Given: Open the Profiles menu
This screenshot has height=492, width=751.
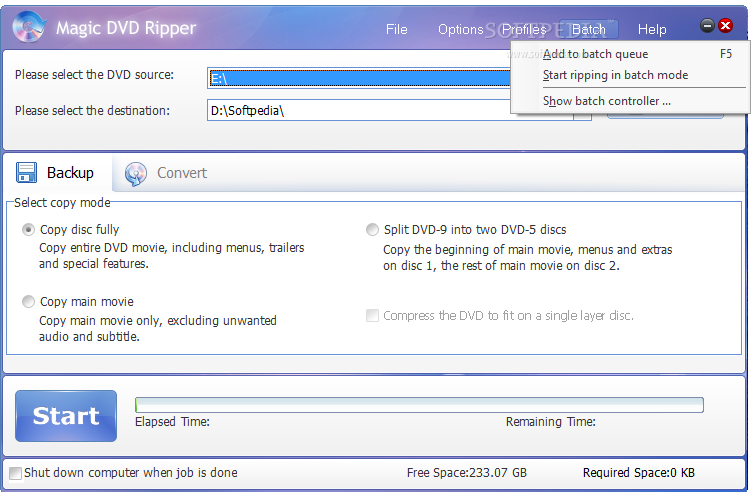Looking at the screenshot, I should pyautogui.click(x=524, y=30).
